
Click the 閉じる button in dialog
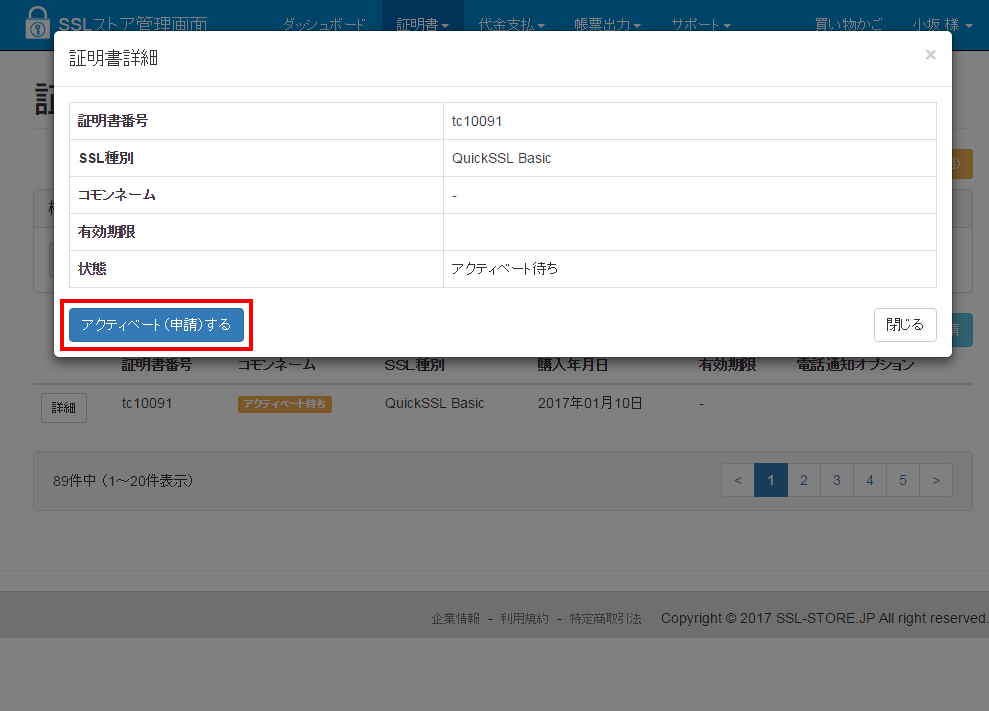coord(904,325)
